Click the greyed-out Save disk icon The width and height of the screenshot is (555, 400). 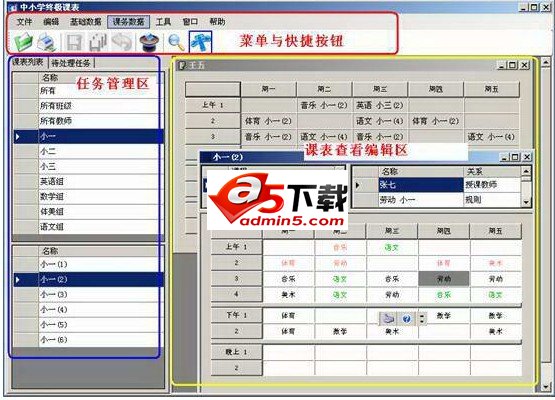(74, 42)
